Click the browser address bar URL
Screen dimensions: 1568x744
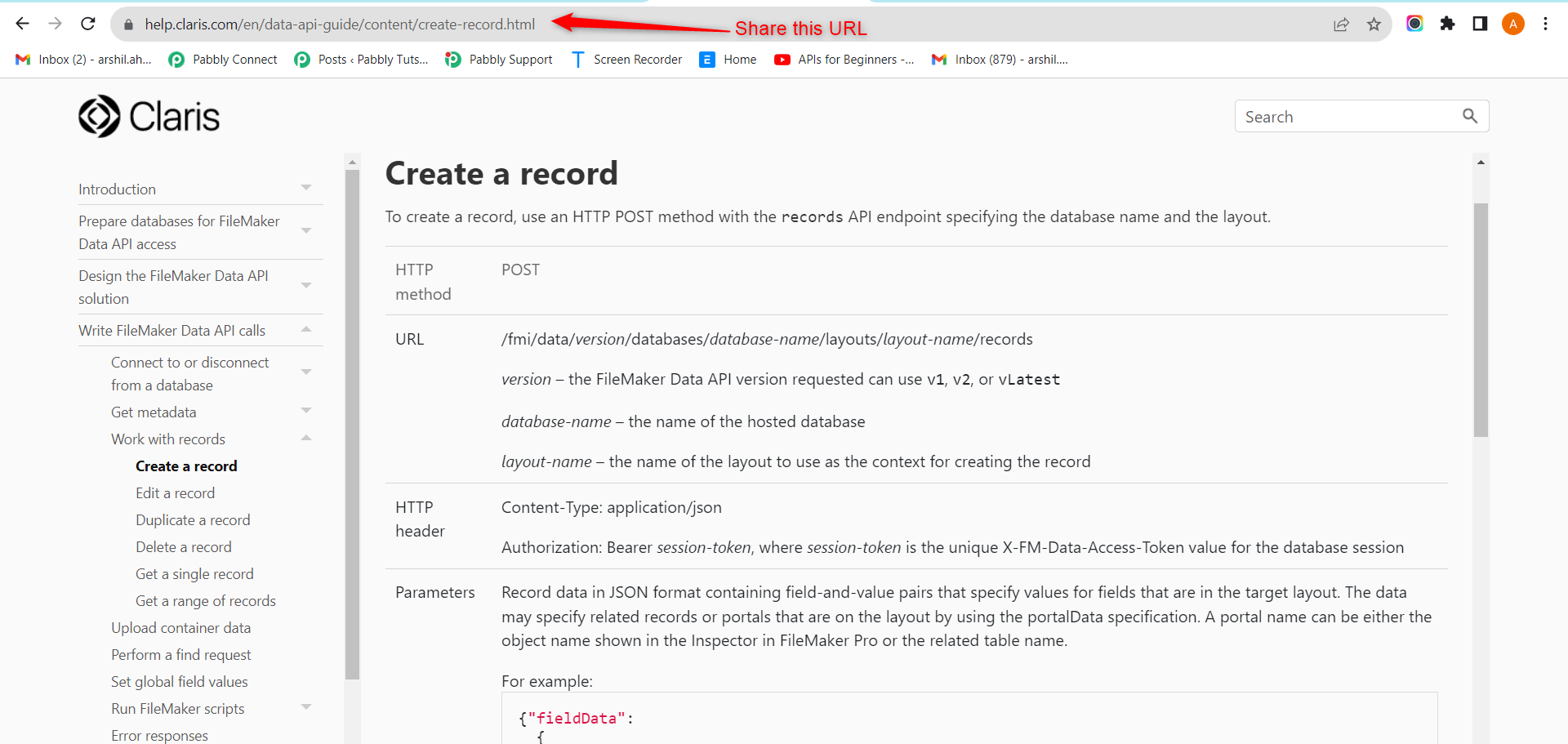pyautogui.click(x=340, y=25)
